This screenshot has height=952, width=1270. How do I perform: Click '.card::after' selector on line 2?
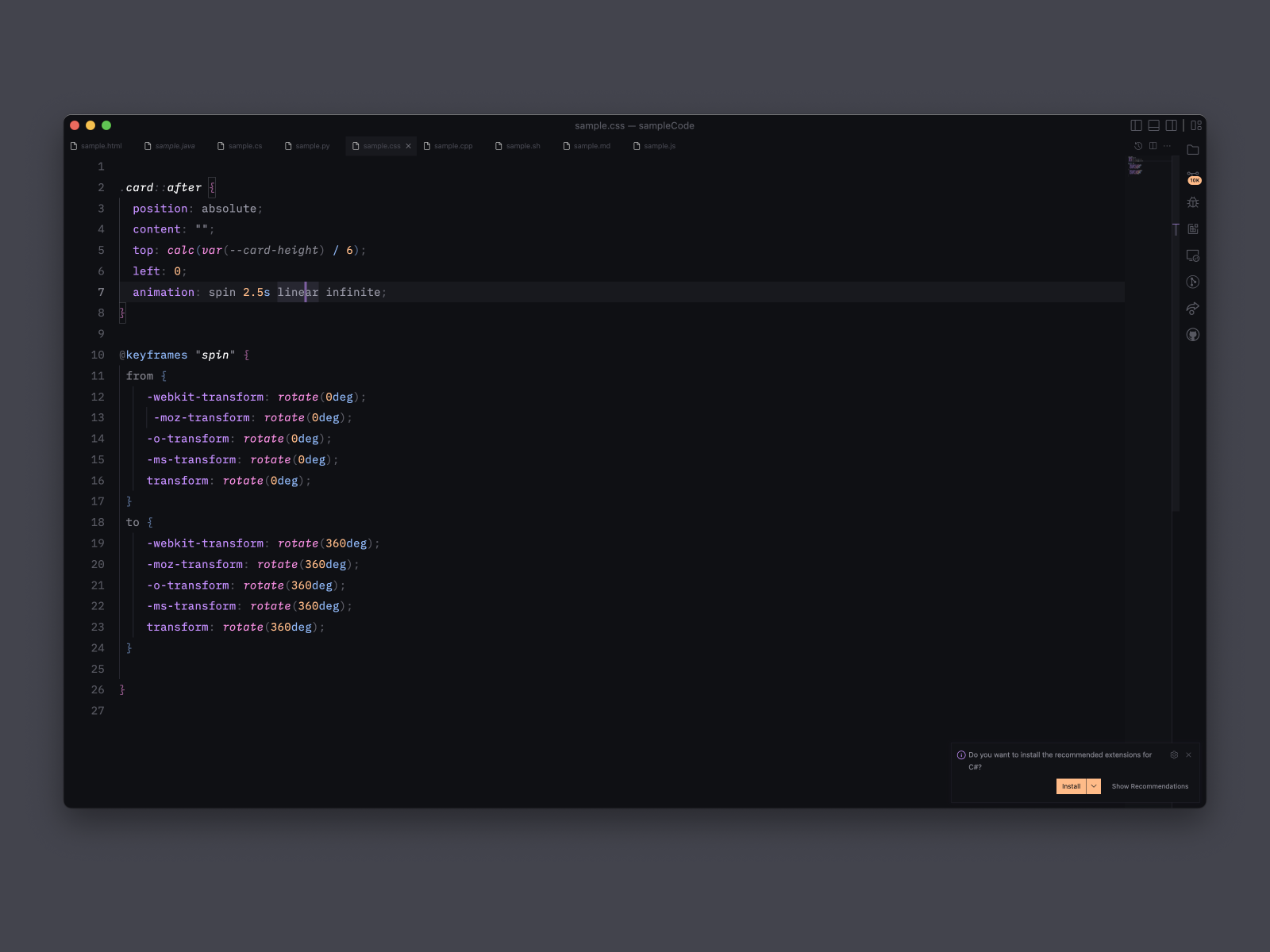click(160, 187)
